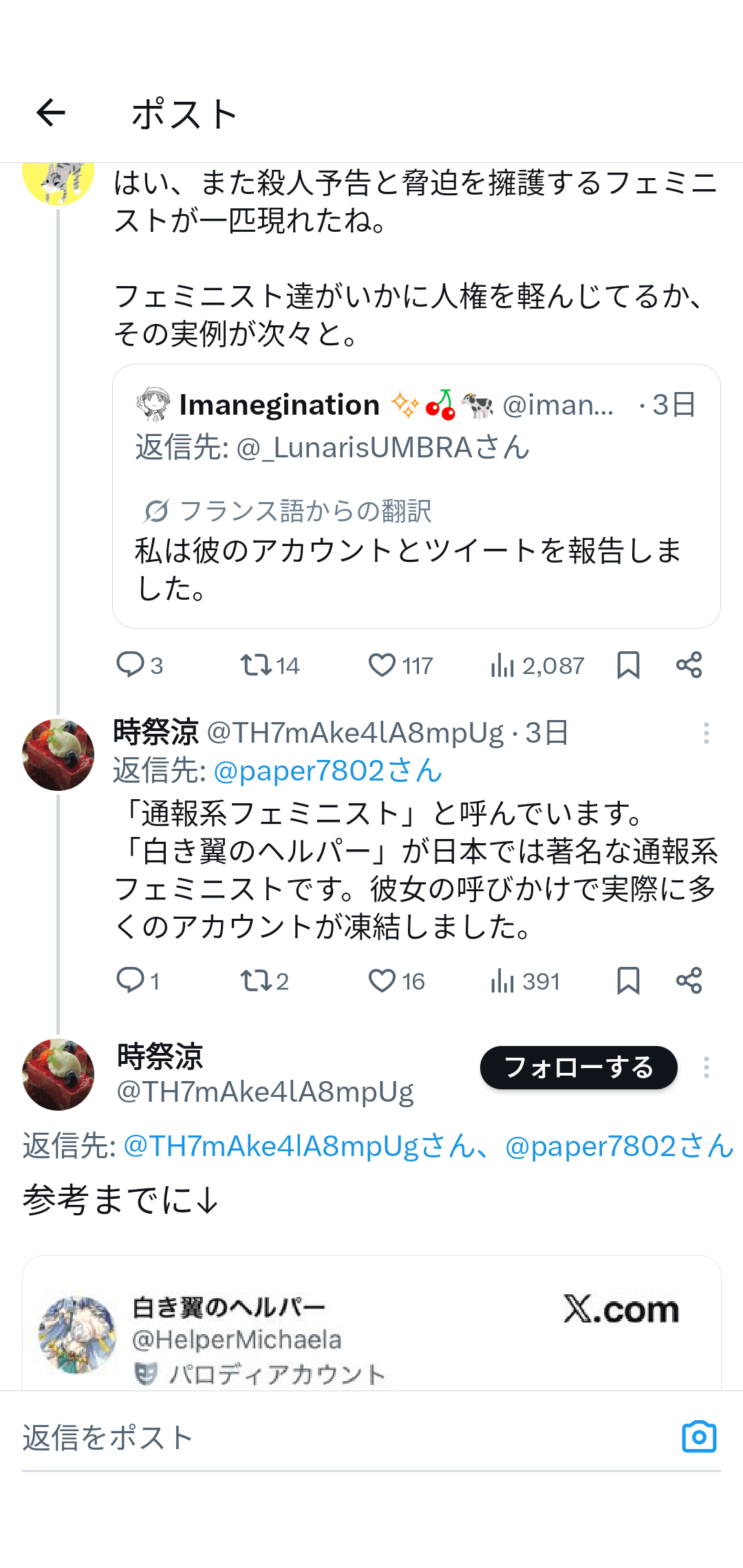Viewport: 743px width, 1568px height.
Task: Tap the フォローする button
Action: (578, 1067)
